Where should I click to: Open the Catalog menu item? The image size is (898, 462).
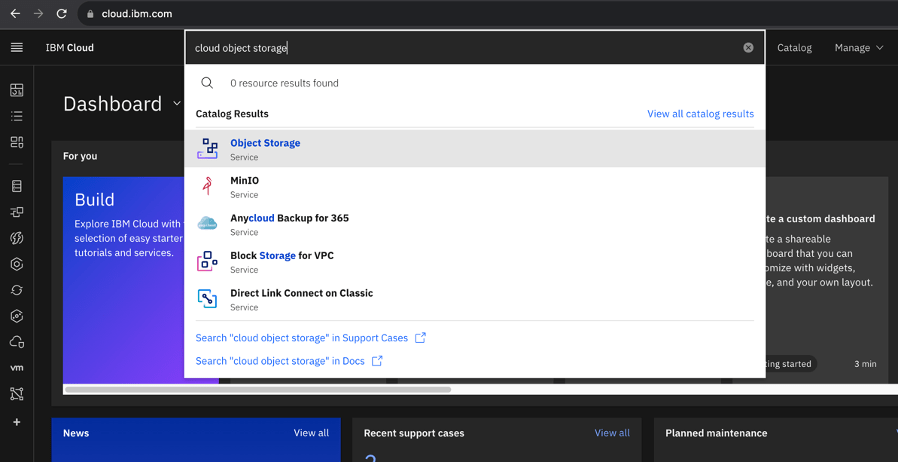pos(794,48)
